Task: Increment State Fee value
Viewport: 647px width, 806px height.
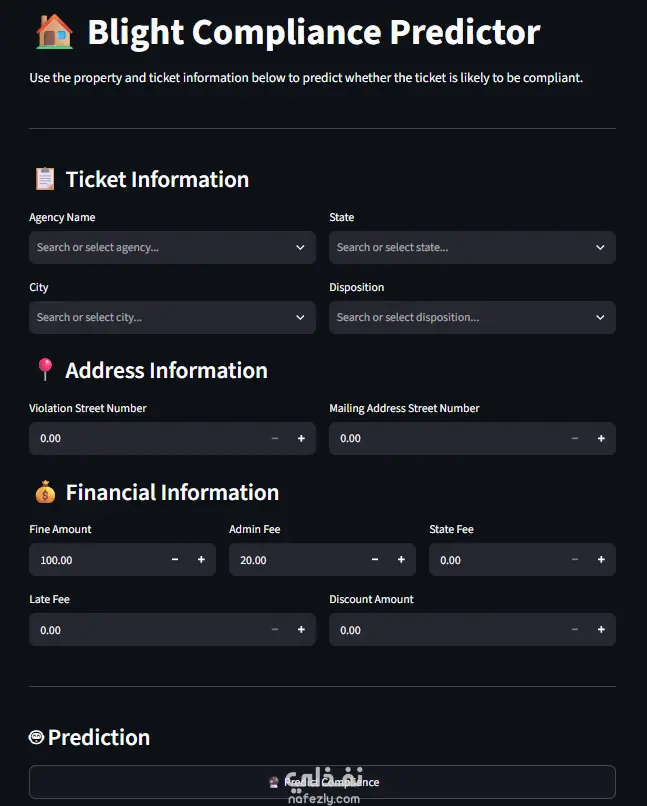Action: [601, 560]
